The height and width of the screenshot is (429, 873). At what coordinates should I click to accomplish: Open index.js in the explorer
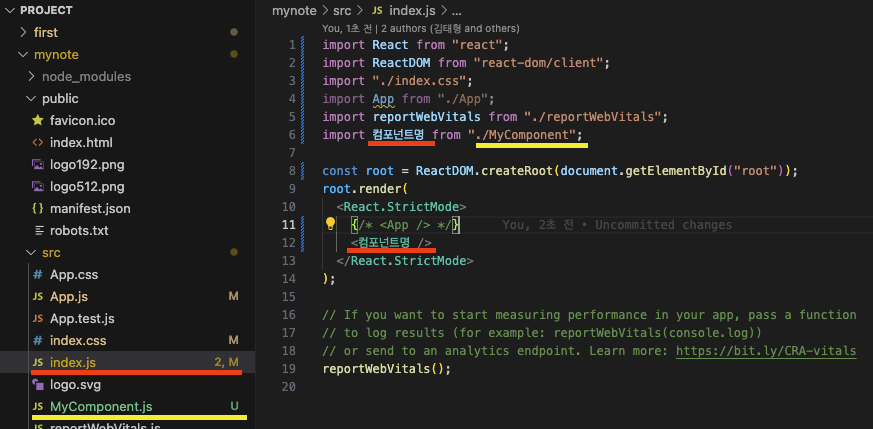coord(72,363)
